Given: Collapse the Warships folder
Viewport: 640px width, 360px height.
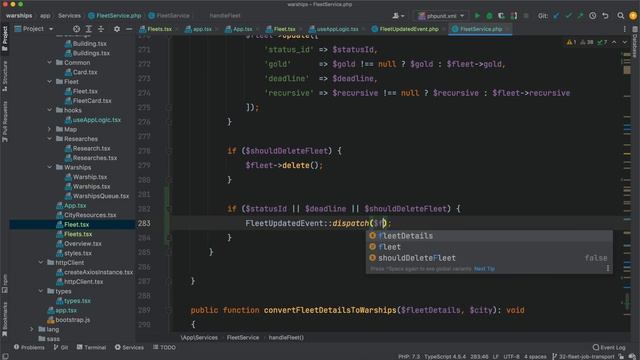Looking at the screenshot, I should 49,167.
